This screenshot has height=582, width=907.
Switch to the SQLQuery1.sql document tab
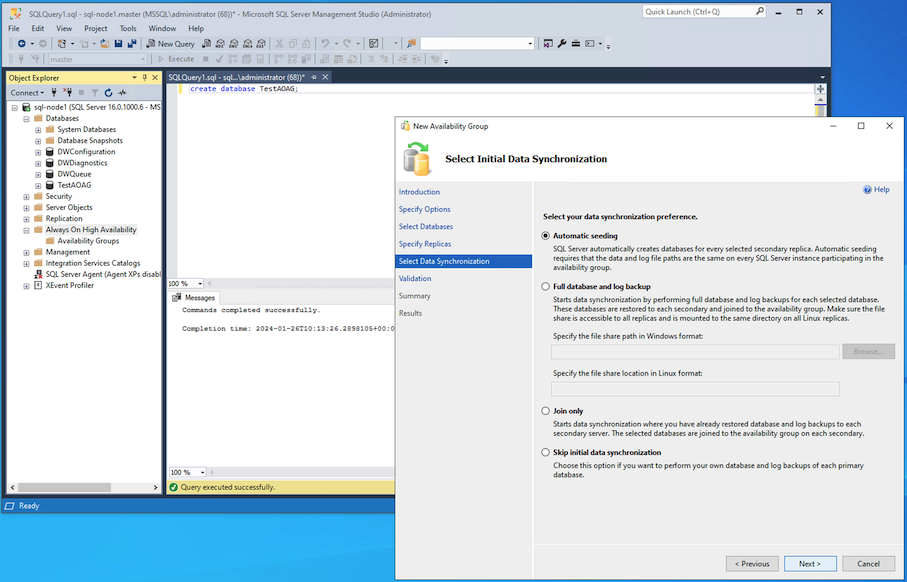pos(236,77)
